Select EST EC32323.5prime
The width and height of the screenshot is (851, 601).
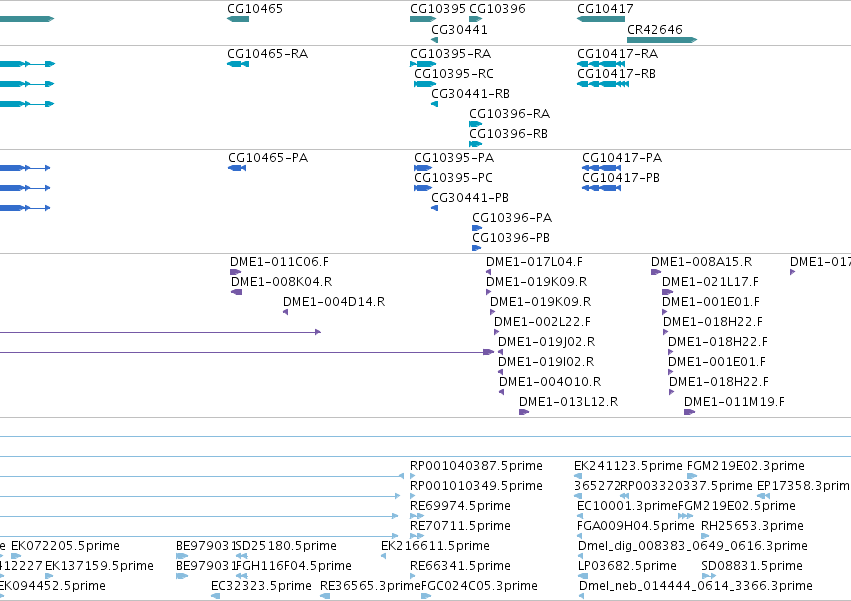[261, 586]
